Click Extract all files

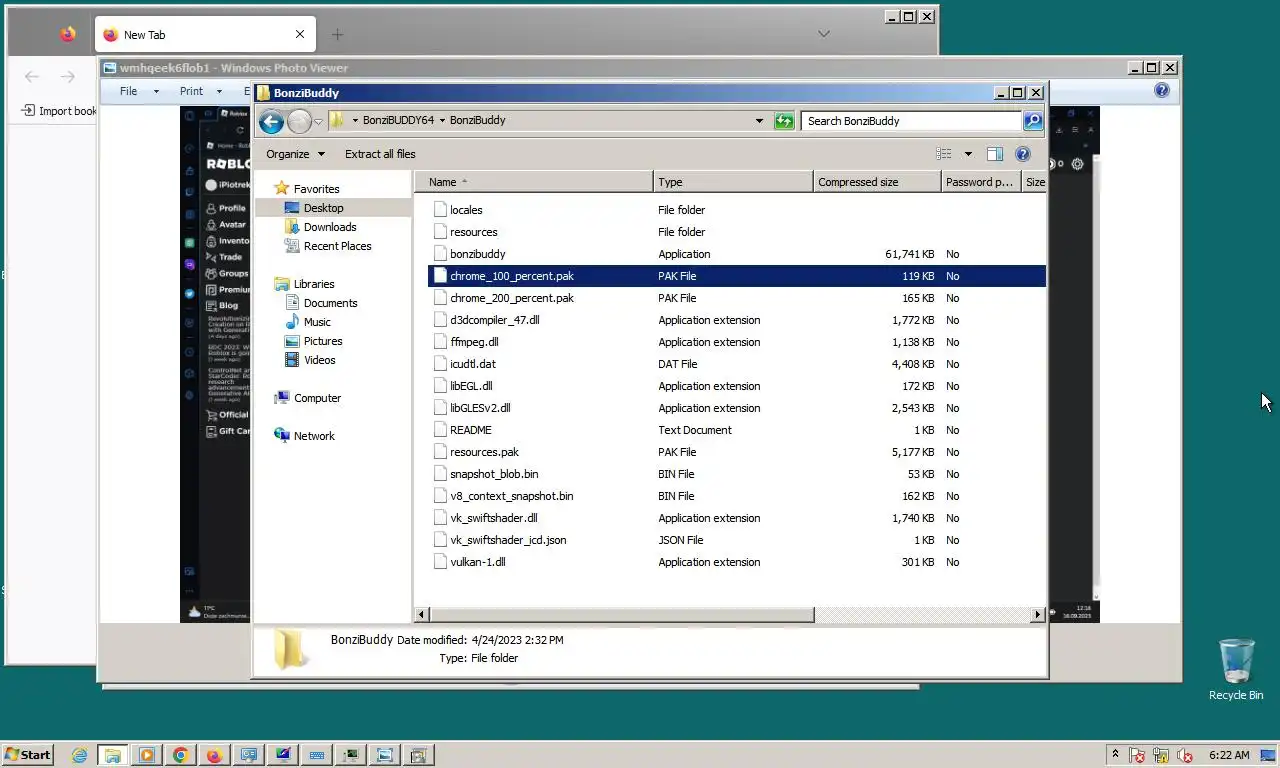(380, 154)
